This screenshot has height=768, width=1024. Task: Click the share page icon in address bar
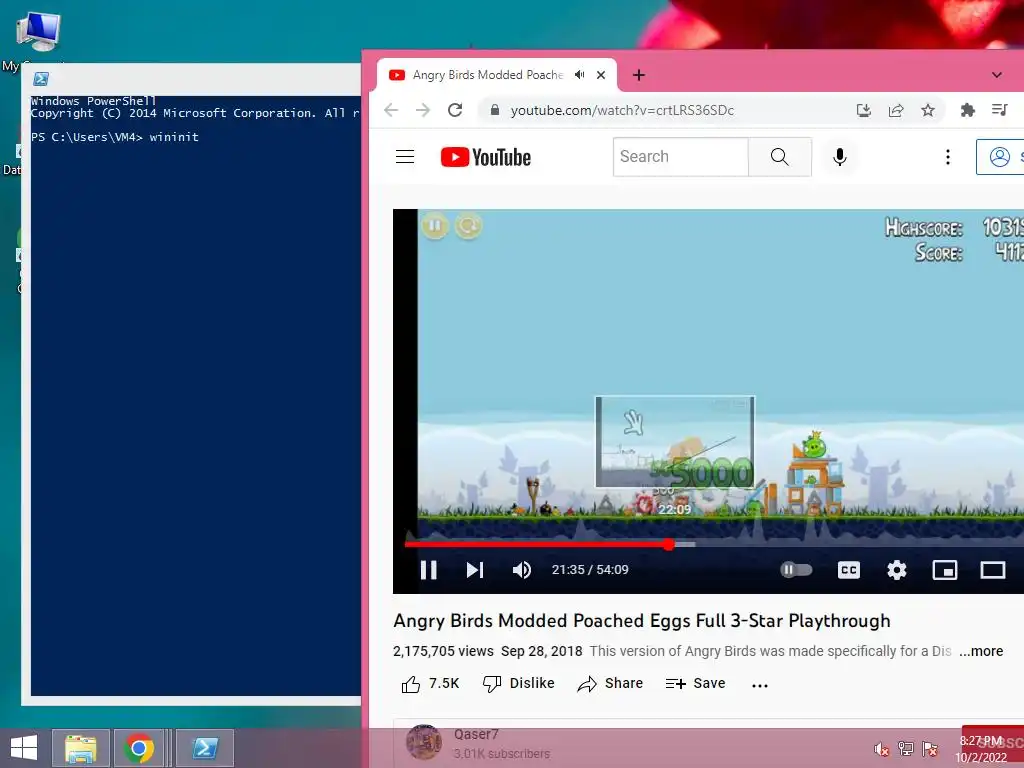pyautogui.click(x=896, y=110)
